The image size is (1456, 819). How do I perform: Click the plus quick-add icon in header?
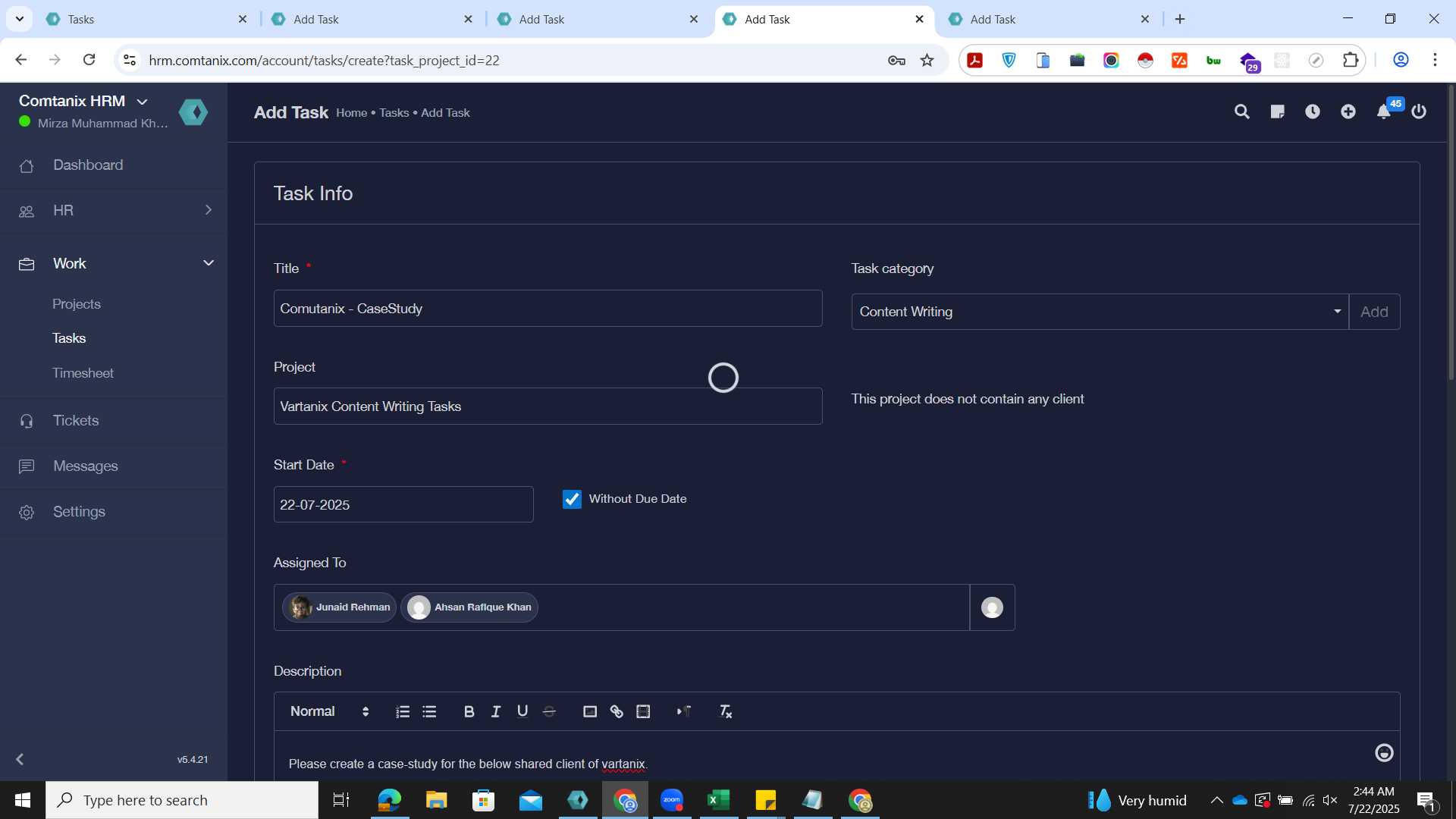1348,112
